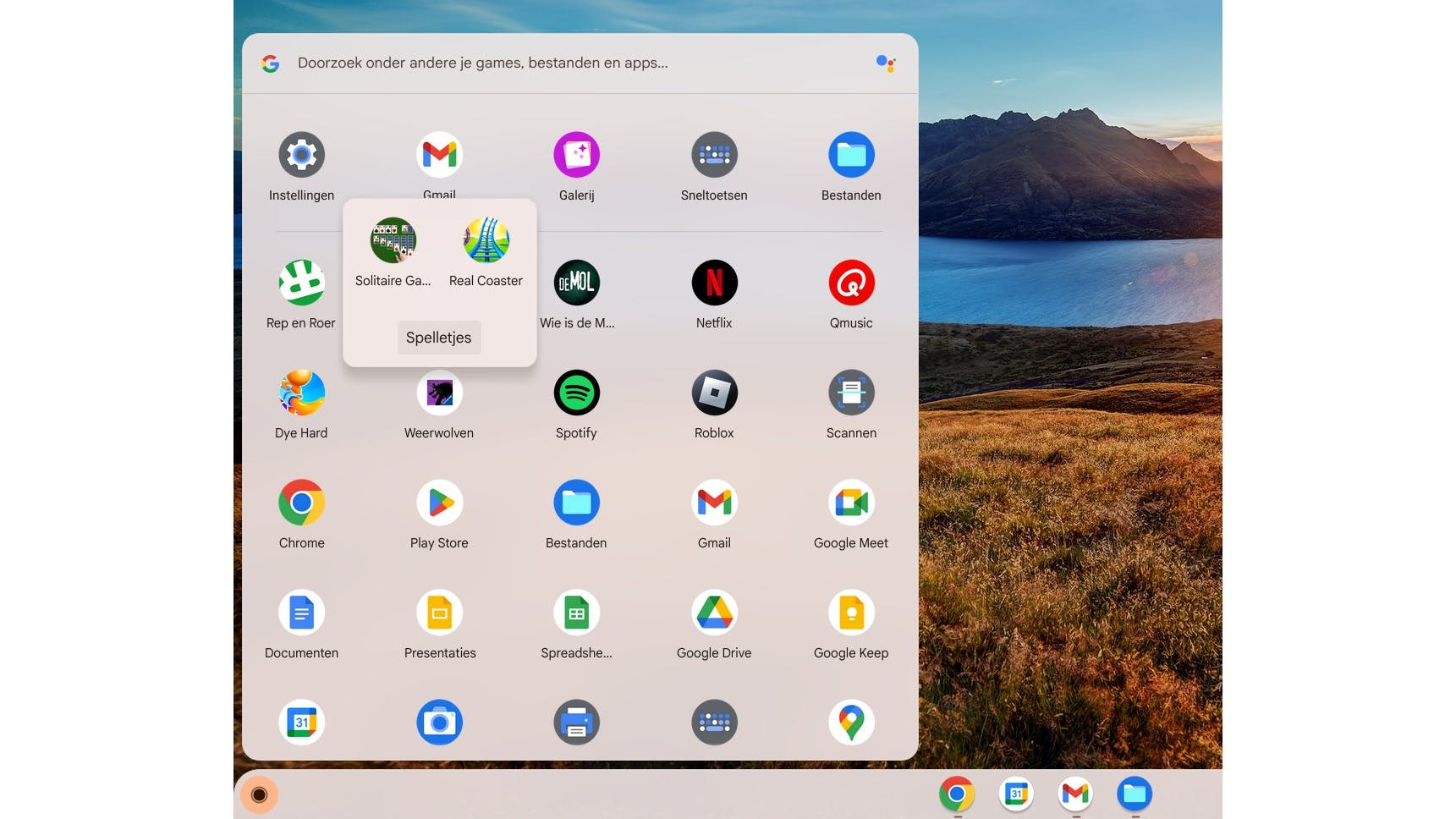The height and width of the screenshot is (819, 1456).
Task: Rename the Spelletjes folder name field
Action: [x=439, y=338]
